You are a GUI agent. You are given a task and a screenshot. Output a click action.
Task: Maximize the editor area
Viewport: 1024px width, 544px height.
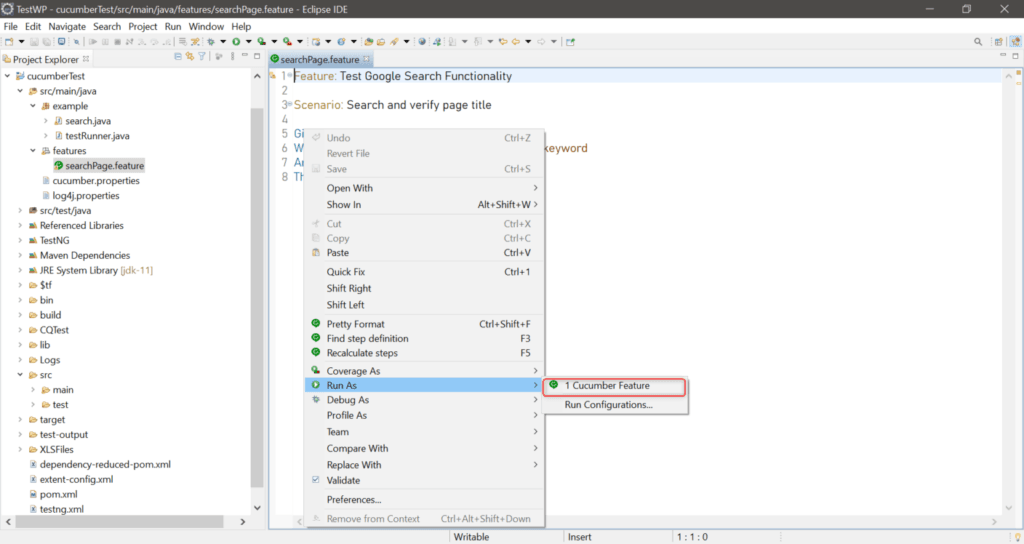point(1016,56)
